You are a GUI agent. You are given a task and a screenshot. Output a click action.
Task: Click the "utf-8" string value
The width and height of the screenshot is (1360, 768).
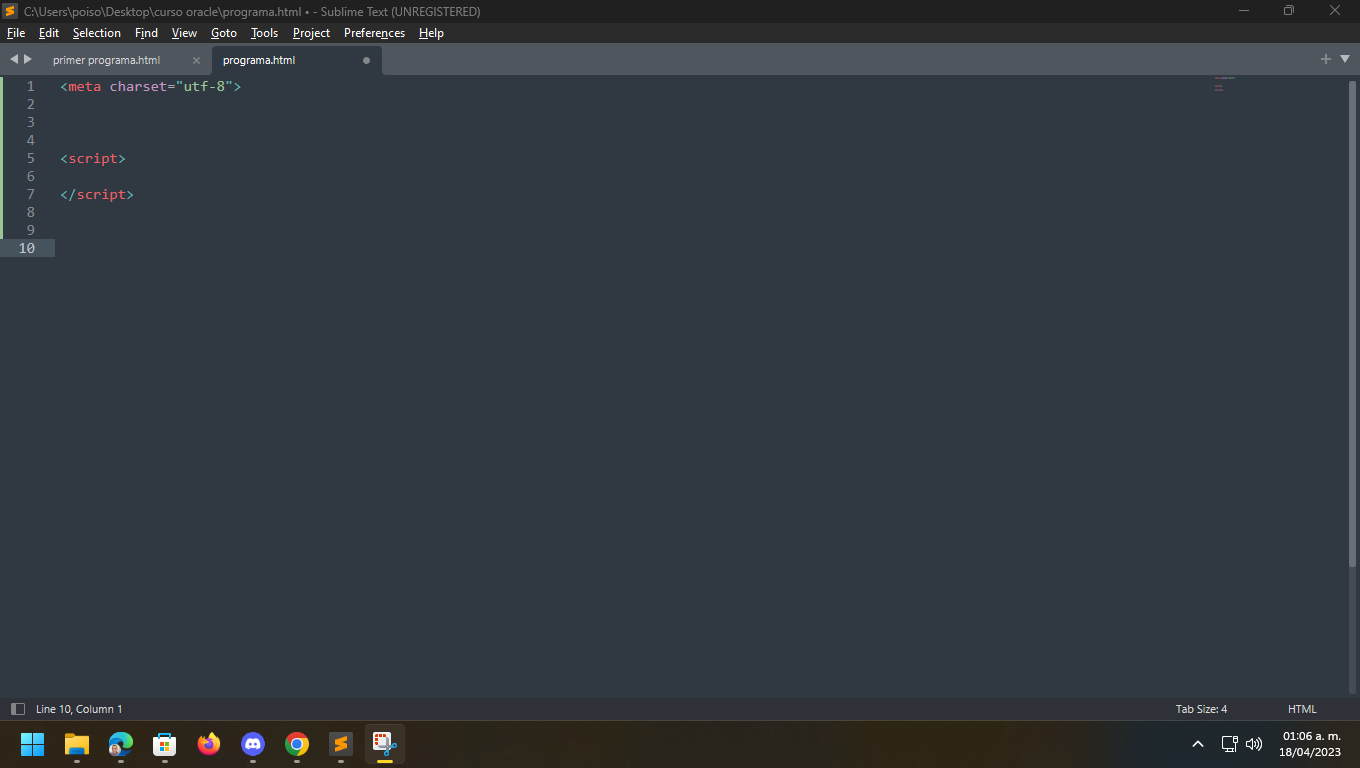click(x=204, y=86)
